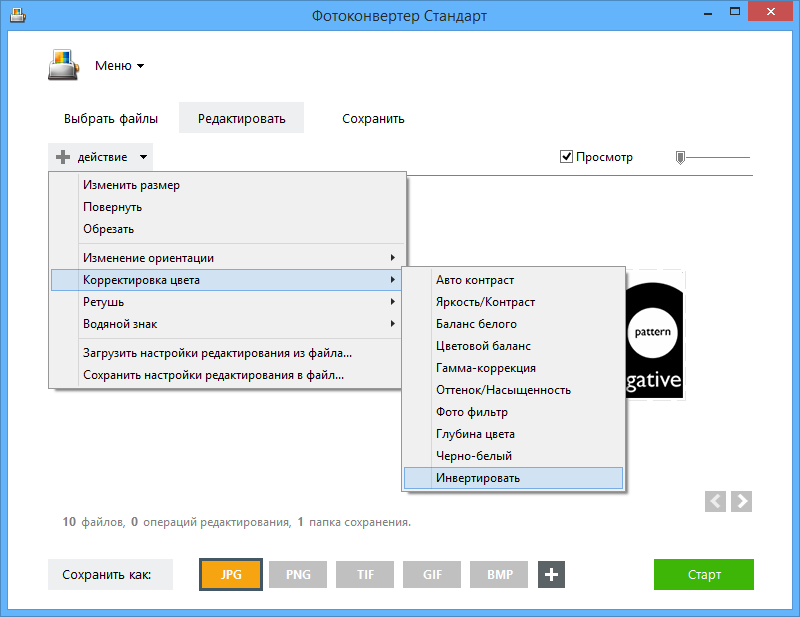Expand Корректировка цвета submenu
Image resolution: width=800 pixels, height=617 pixels.
[228, 280]
